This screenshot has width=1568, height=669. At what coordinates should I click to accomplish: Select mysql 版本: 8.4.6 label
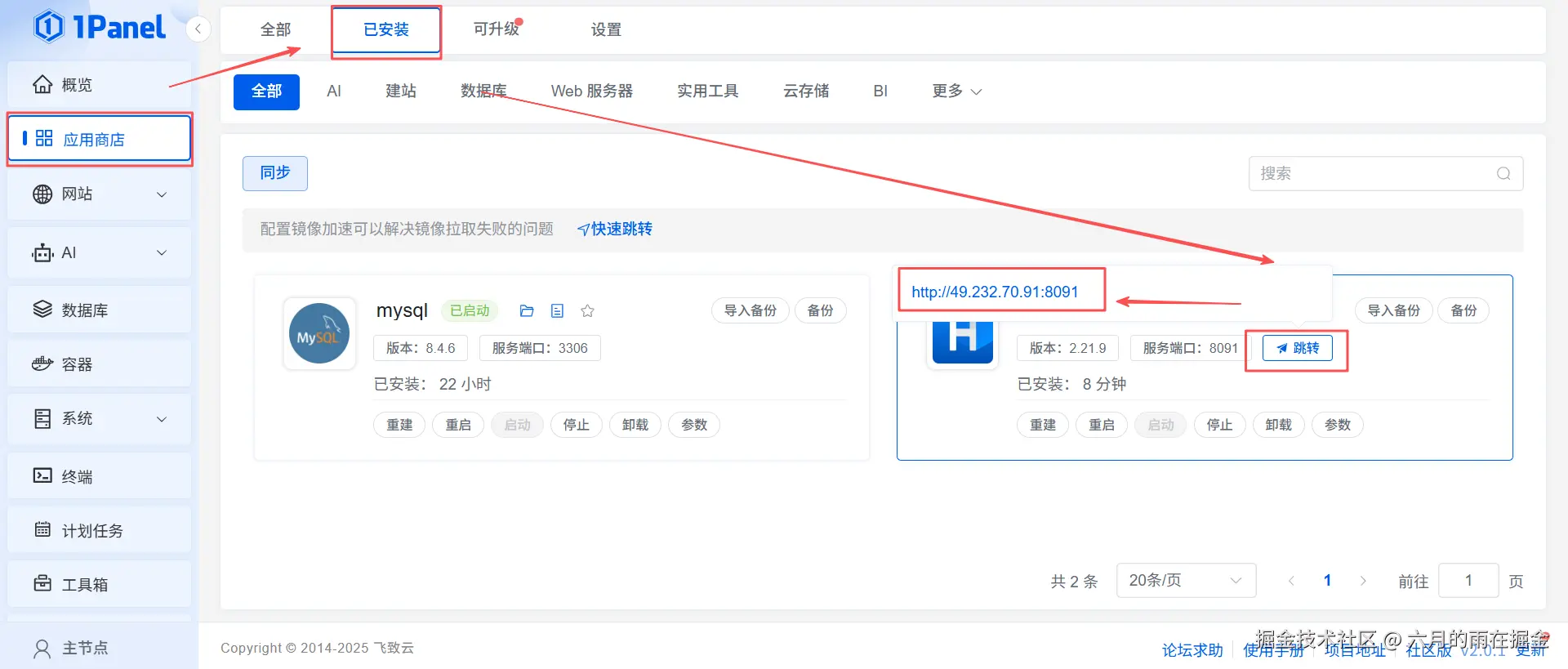[421, 348]
